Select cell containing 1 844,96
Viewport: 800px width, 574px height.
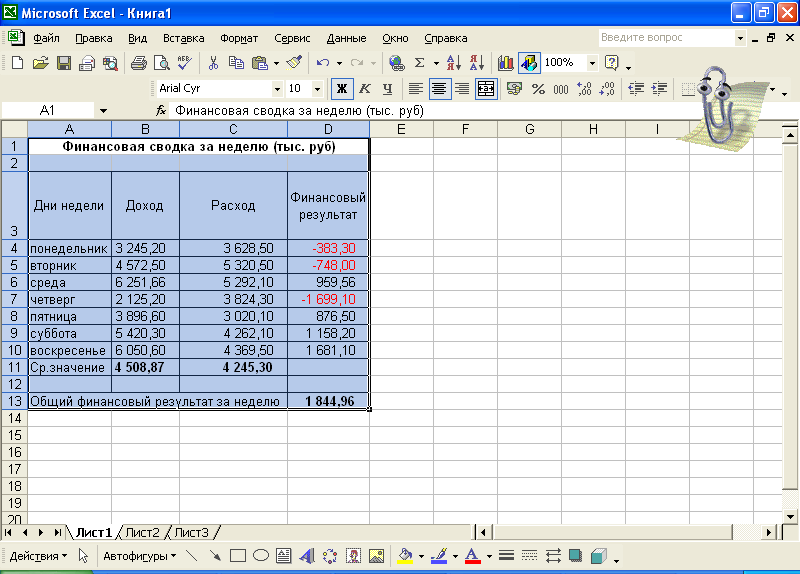[x=329, y=402]
